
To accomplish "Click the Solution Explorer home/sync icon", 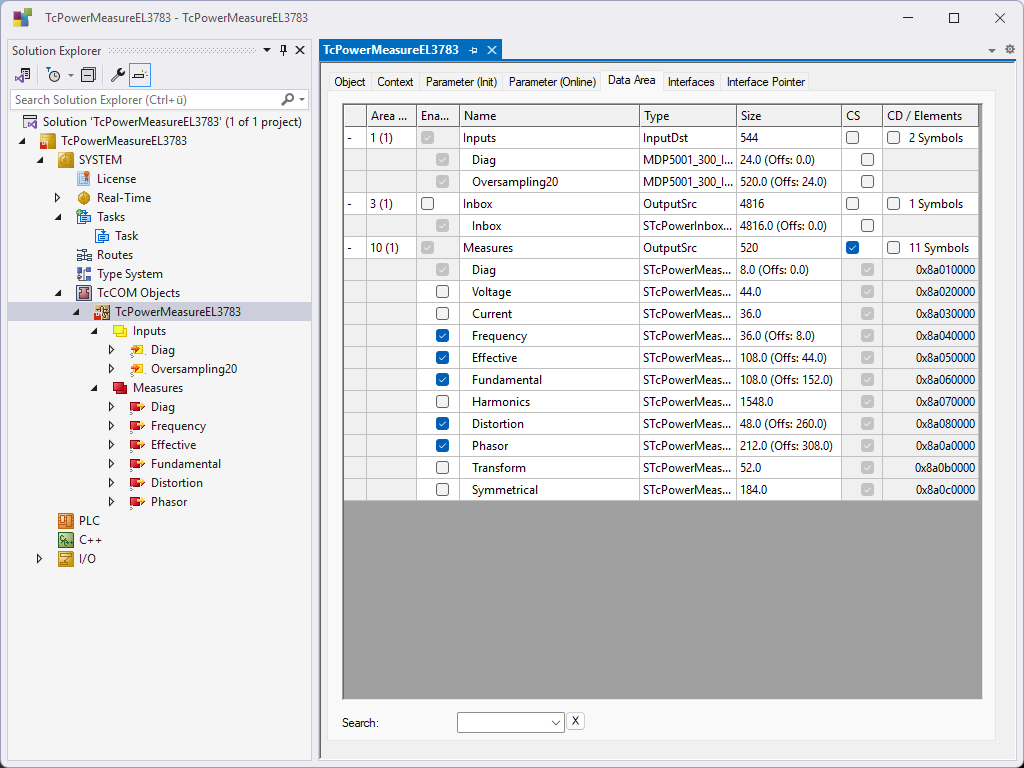I will click(x=23, y=75).
